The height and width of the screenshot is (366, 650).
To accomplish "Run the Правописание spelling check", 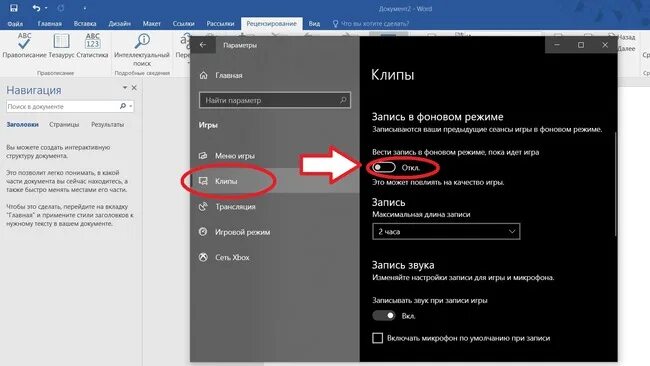I will (x=24, y=45).
